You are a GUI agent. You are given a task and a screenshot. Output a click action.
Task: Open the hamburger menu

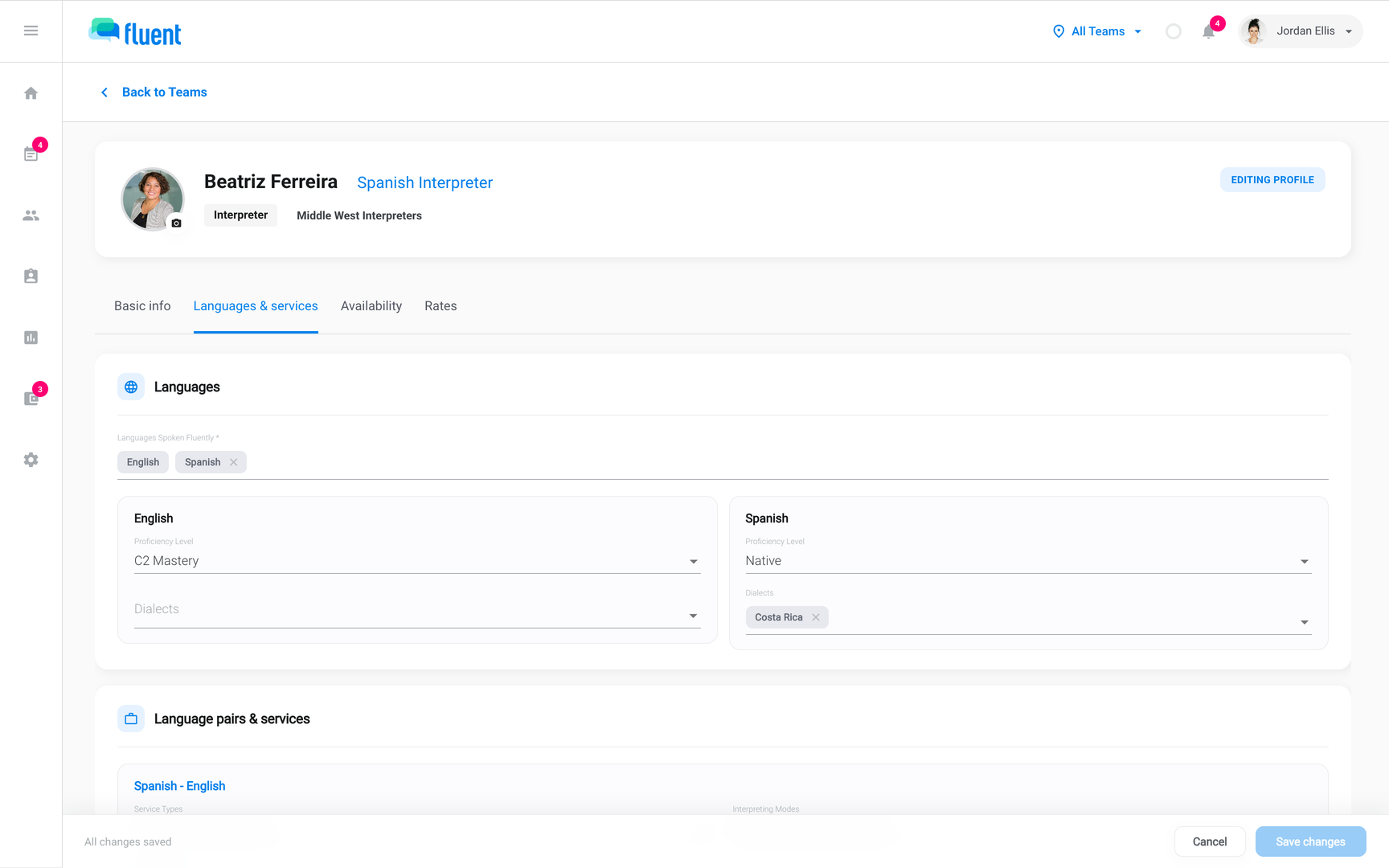31,31
